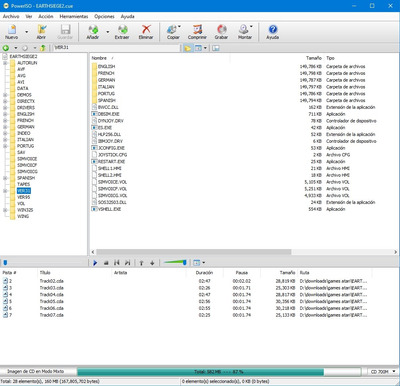Skip to previous track

click(x=117, y=263)
